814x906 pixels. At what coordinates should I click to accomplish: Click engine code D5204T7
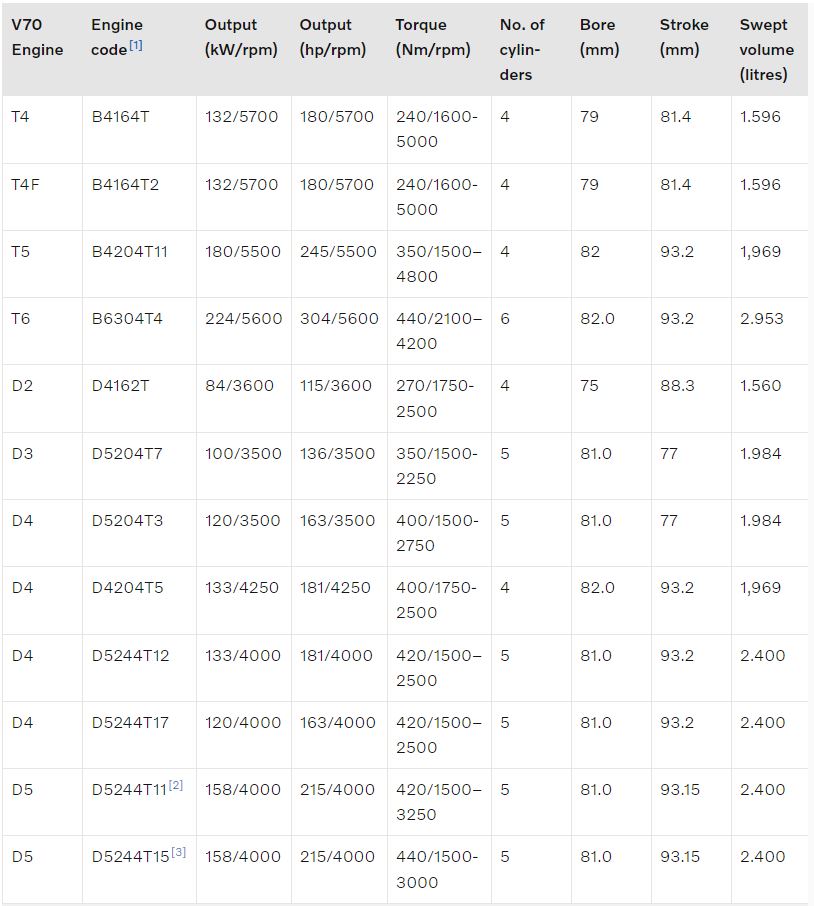pyautogui.click(x=127, y=454)
